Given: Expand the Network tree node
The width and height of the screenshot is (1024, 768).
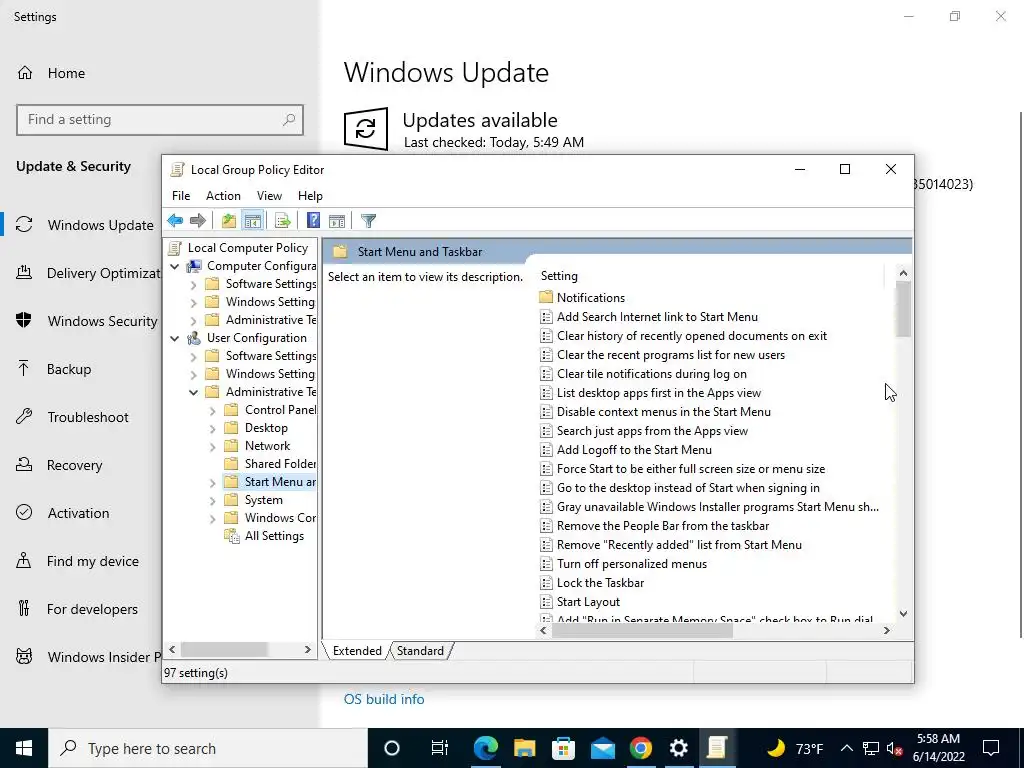Looking at the screenshot, I should tap(212, 447).
